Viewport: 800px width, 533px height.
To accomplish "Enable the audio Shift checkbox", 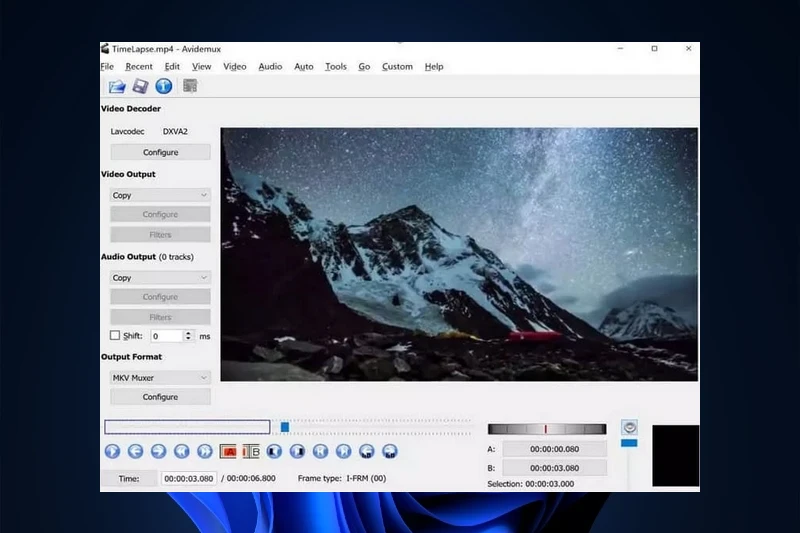I will click(115, 335).
